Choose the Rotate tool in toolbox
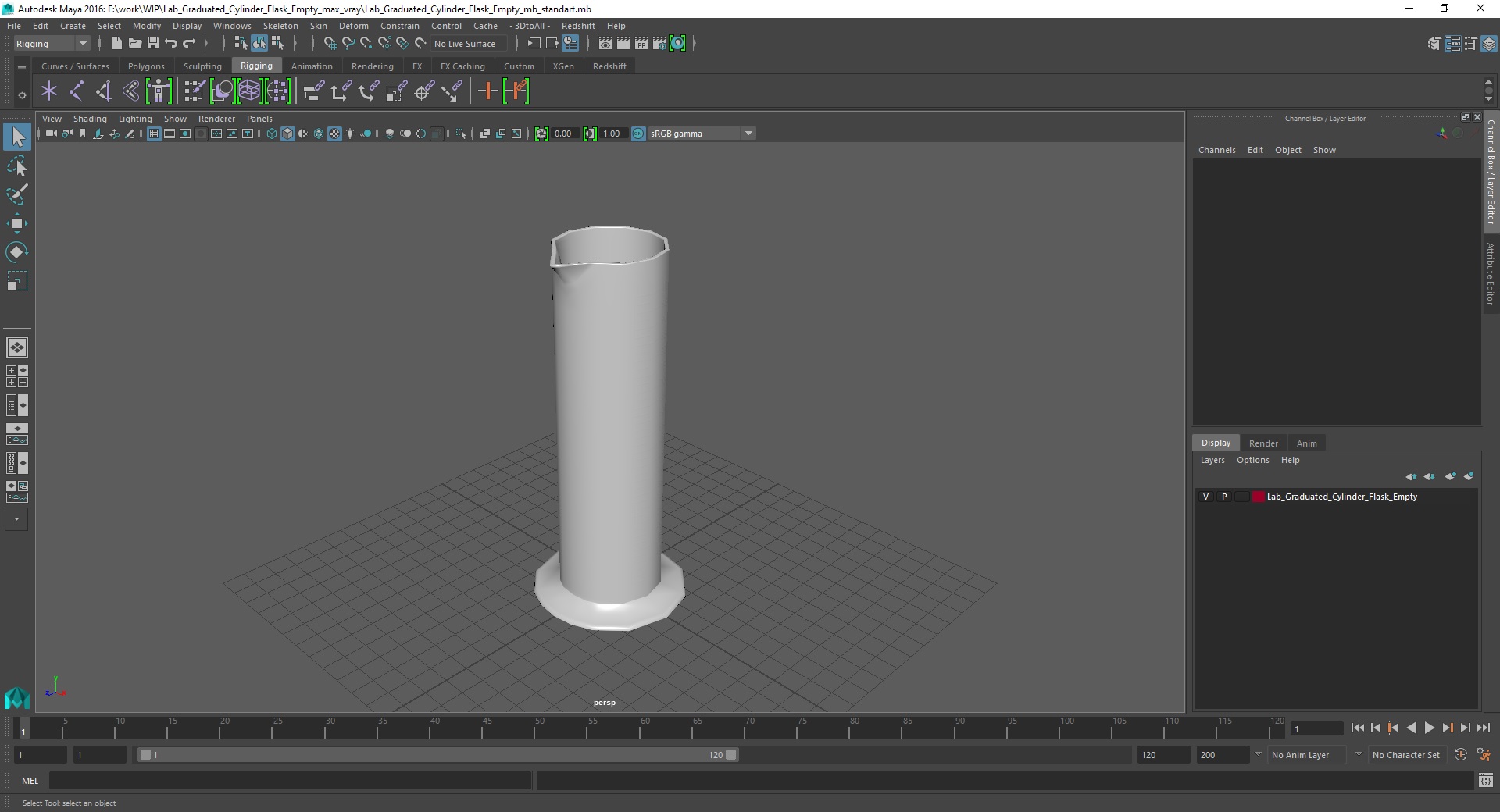The height and width of the screenshot is (812, 1500). pos(16,252)
